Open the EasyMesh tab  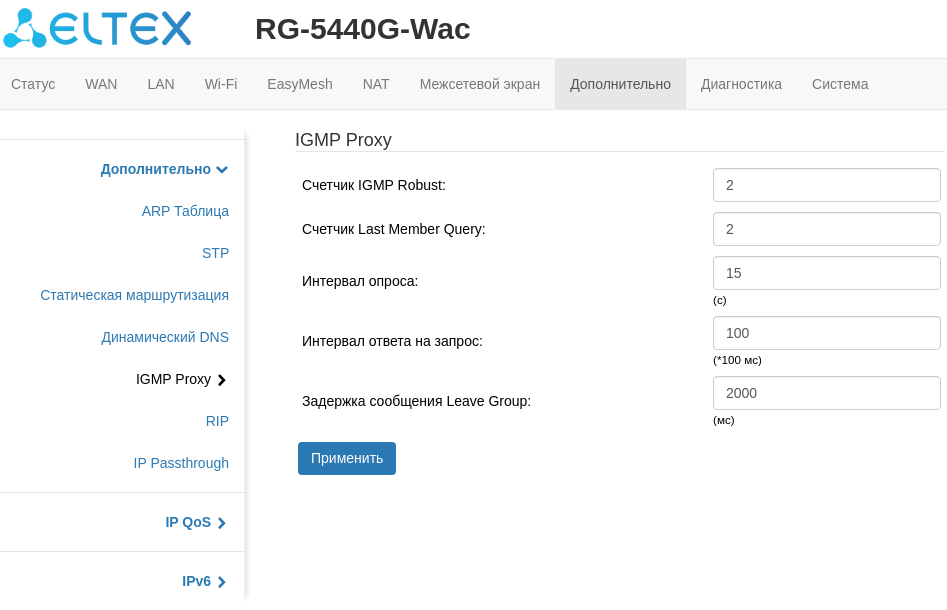coord(300,84)
